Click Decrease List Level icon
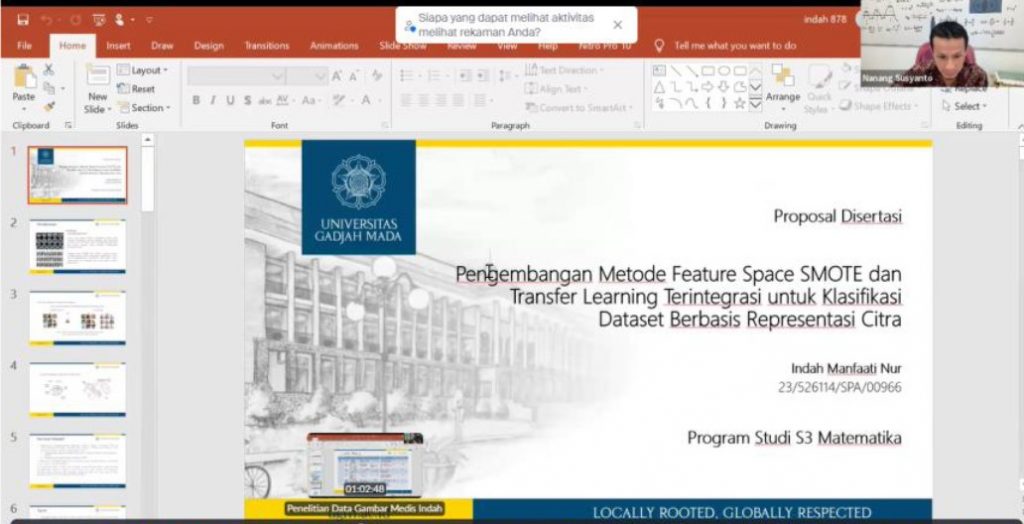 464,76
